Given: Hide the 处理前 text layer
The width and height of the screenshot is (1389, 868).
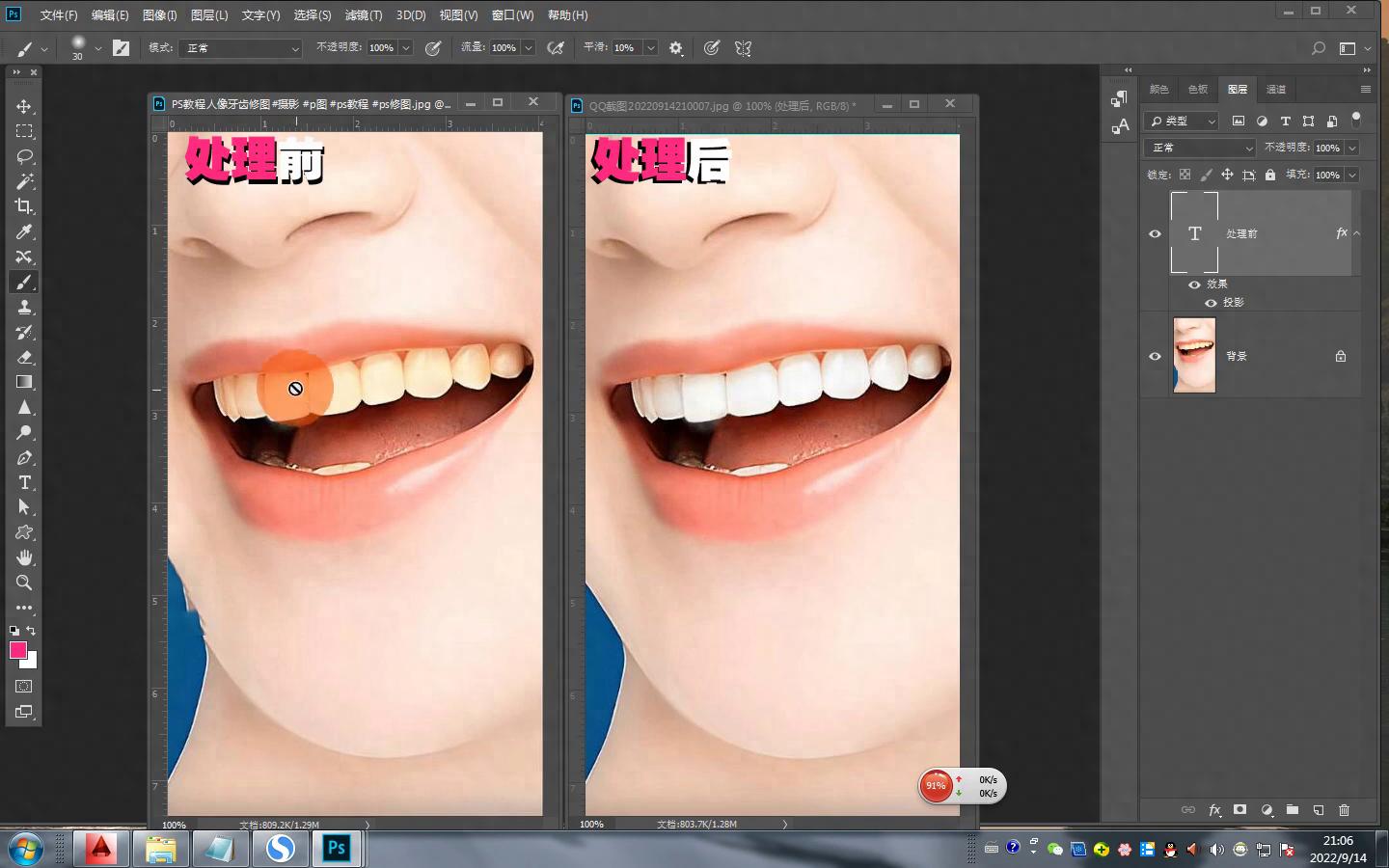Looking at the screenshot, I should pos(1155,233).
